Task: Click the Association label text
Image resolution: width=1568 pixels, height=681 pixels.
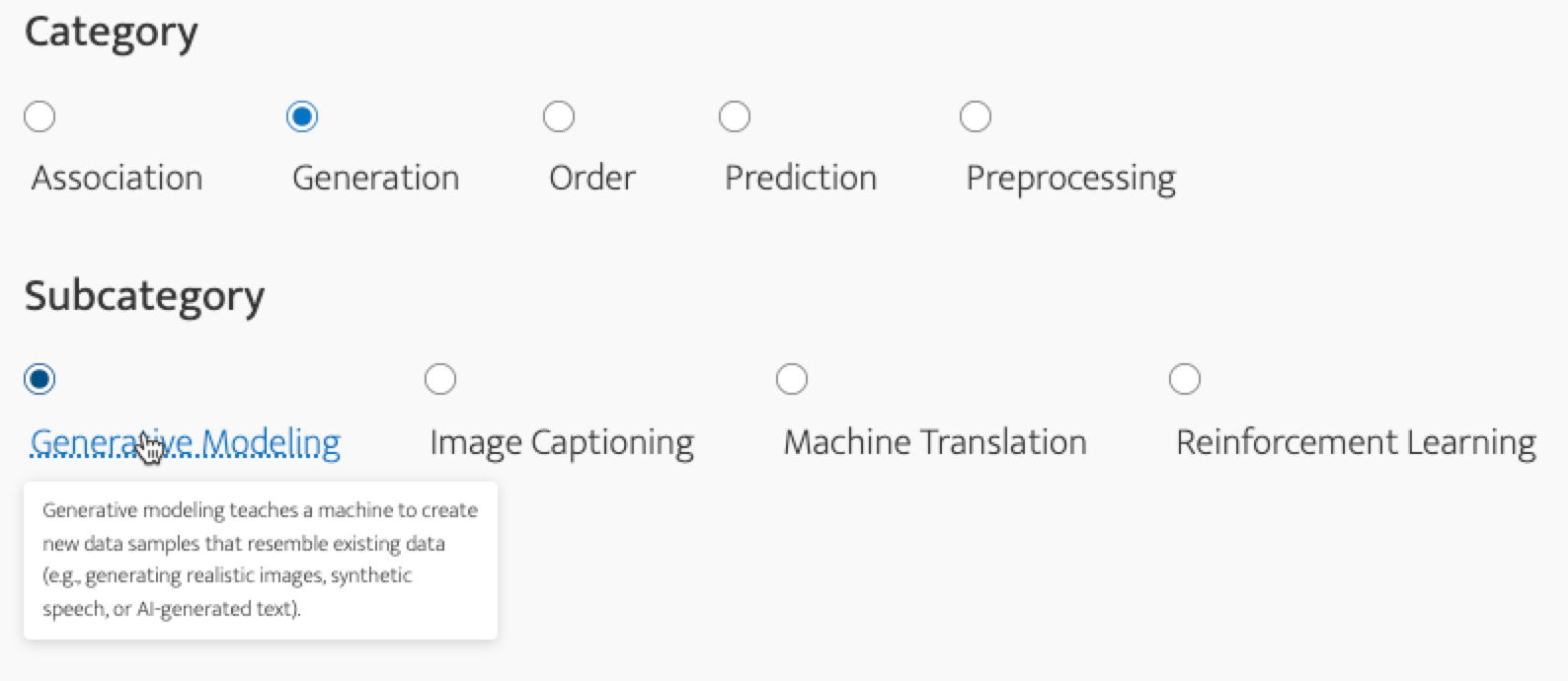Action: click(x=117, y=178)
